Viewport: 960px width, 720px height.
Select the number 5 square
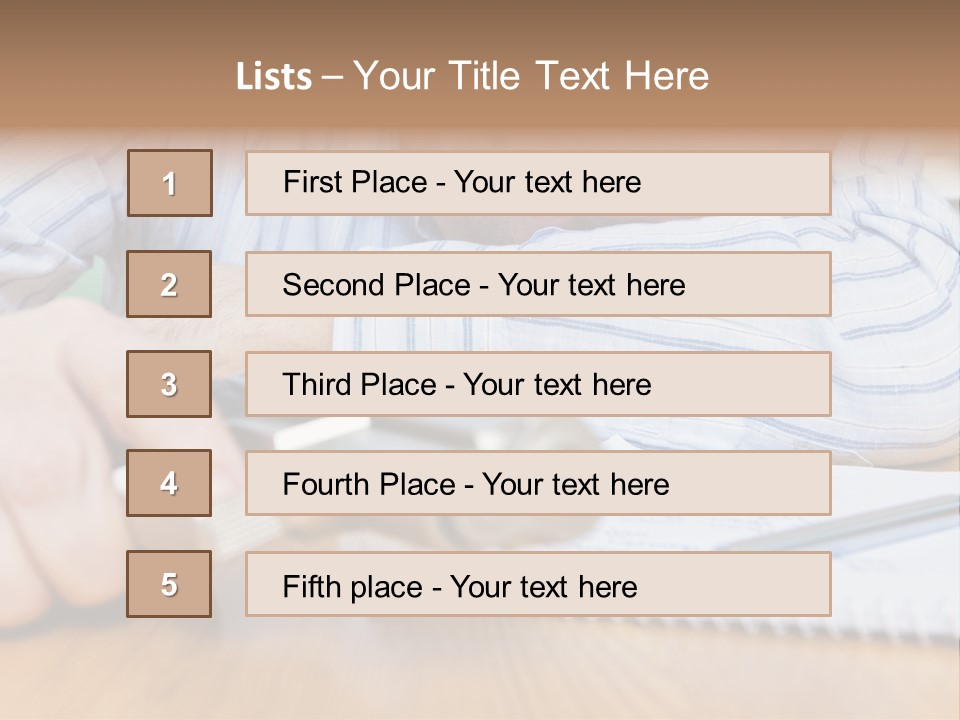(x=170, y=584)
